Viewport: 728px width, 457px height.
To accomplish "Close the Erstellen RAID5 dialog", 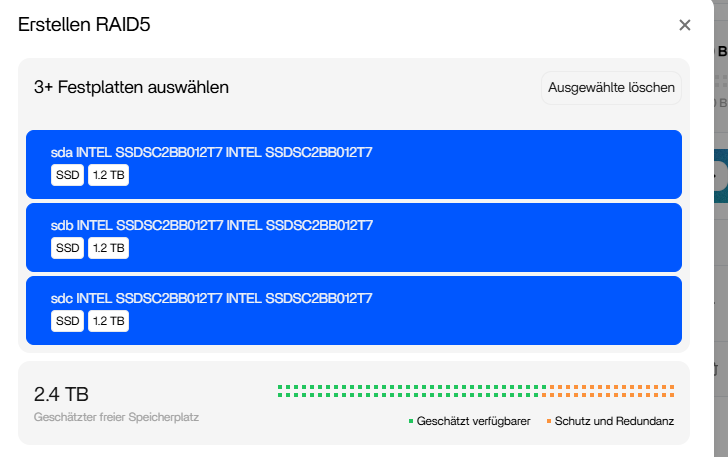I will (684, 25).
